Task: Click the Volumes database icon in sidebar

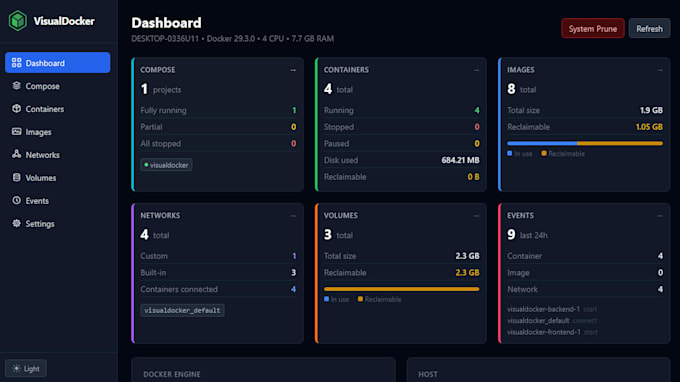Action: pos(16,177)
